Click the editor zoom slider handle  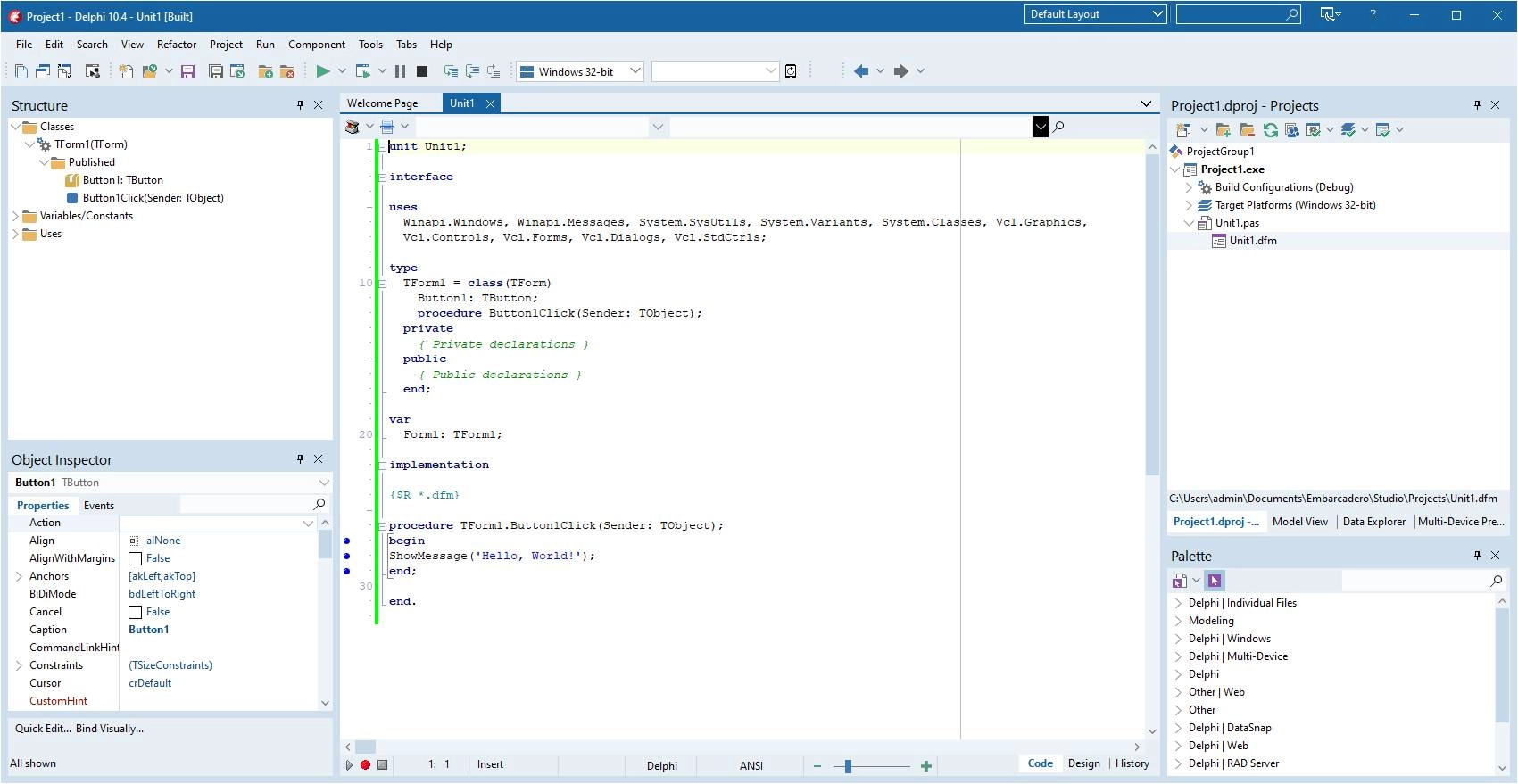(x=848, y=765)
